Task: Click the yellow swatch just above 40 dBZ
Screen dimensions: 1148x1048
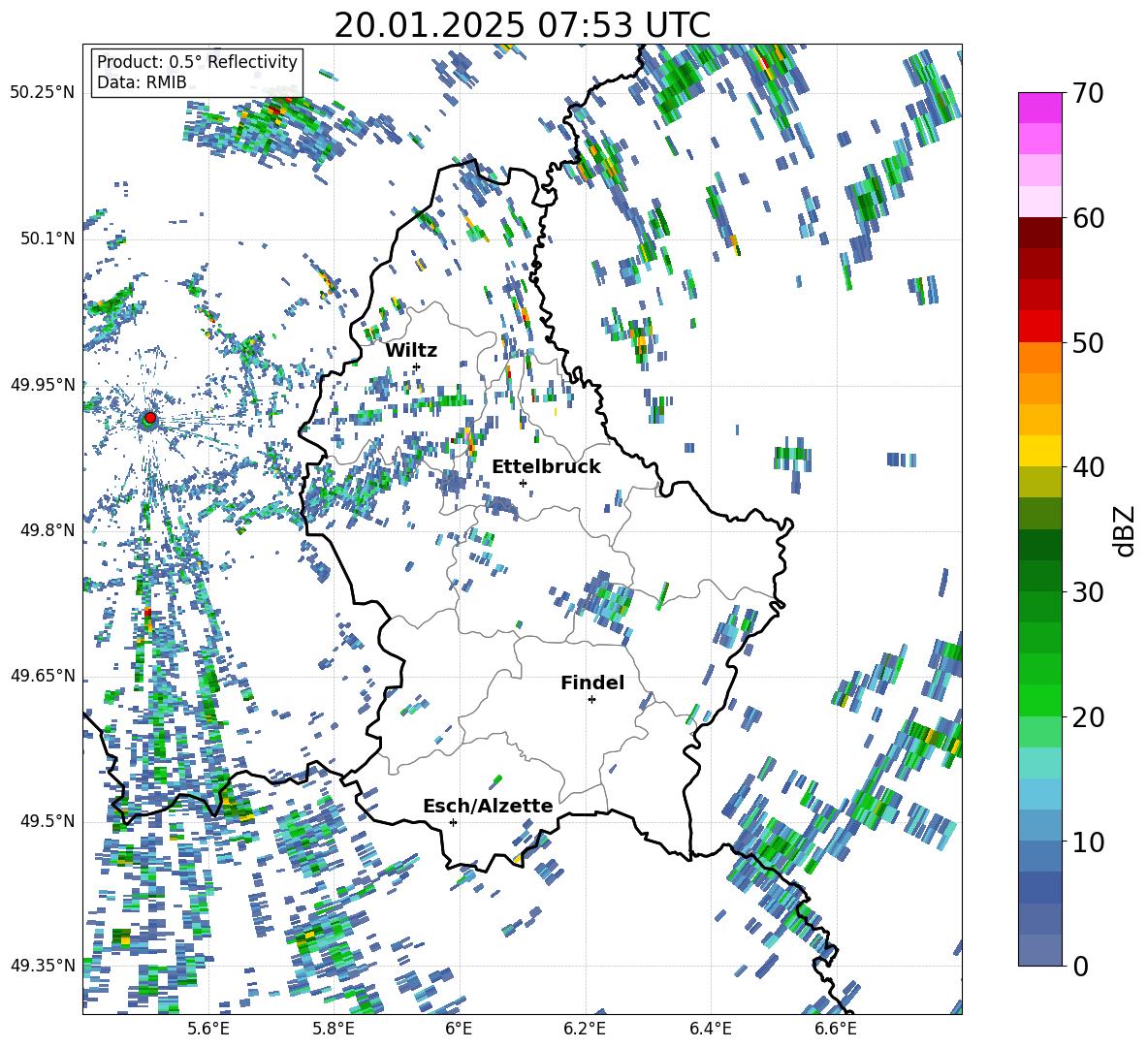Action: 1039,451
